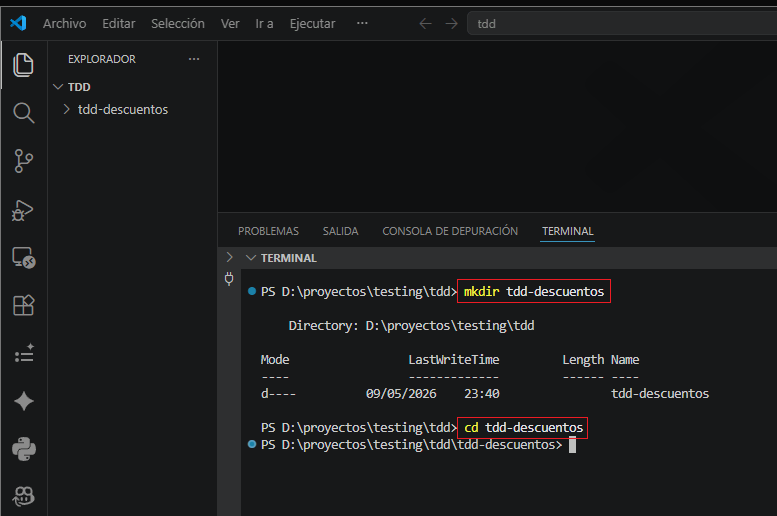Show hidden menu items via title bar ellipsis

pyautogui.click(x=362, y=23)
